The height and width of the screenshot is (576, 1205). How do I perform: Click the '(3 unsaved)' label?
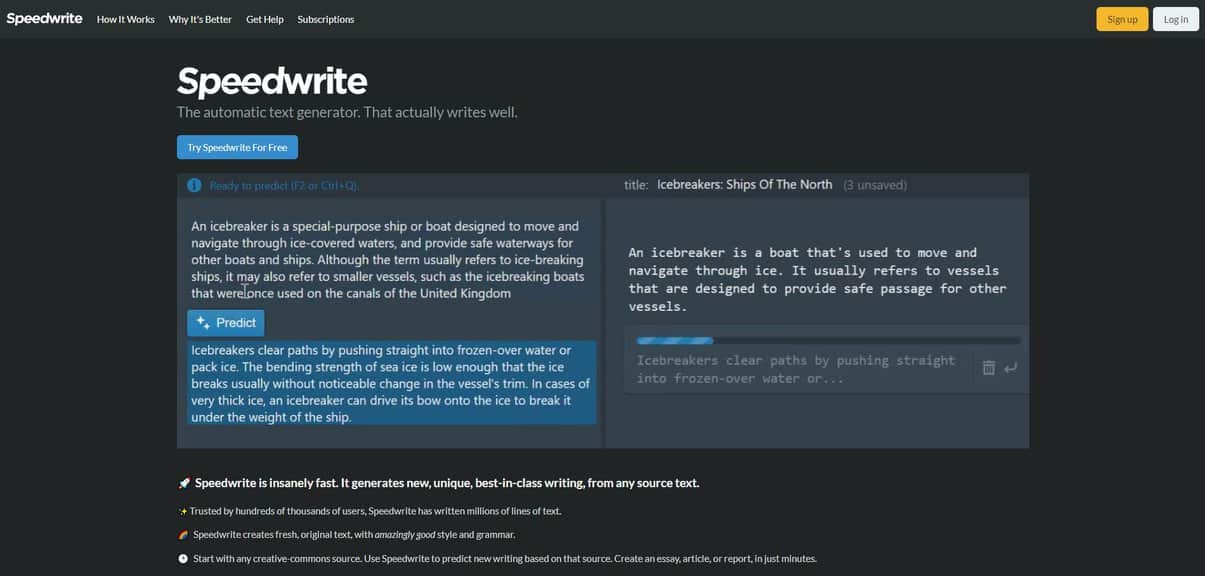(x=875, y=183)
